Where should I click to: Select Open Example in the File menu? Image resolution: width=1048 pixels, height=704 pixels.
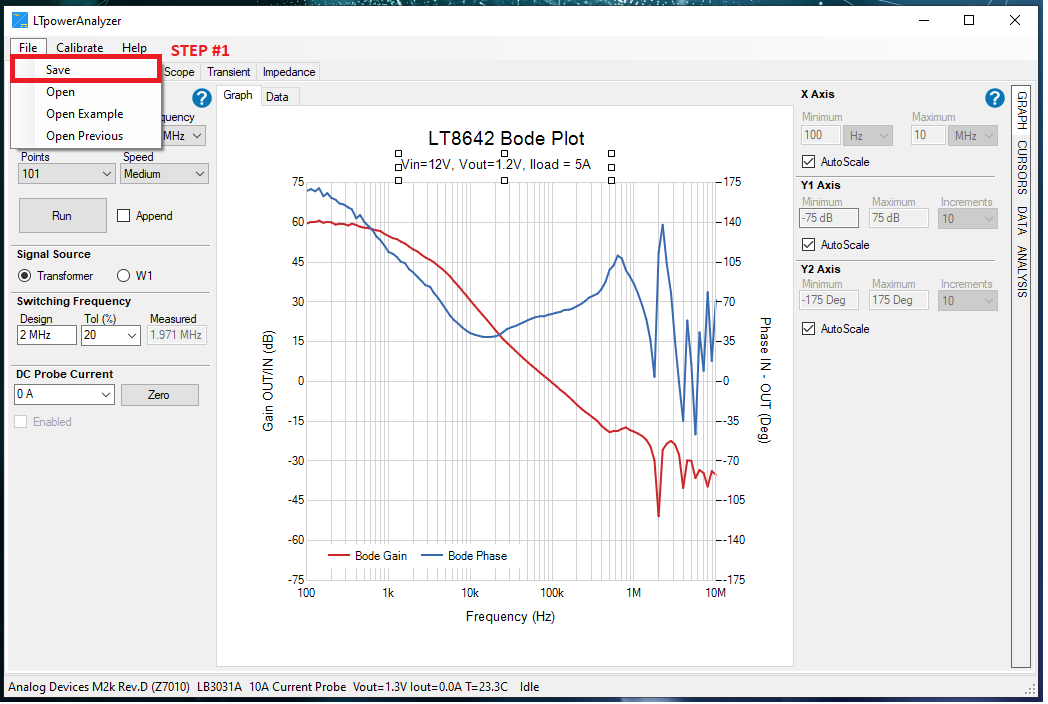point(84,114)
